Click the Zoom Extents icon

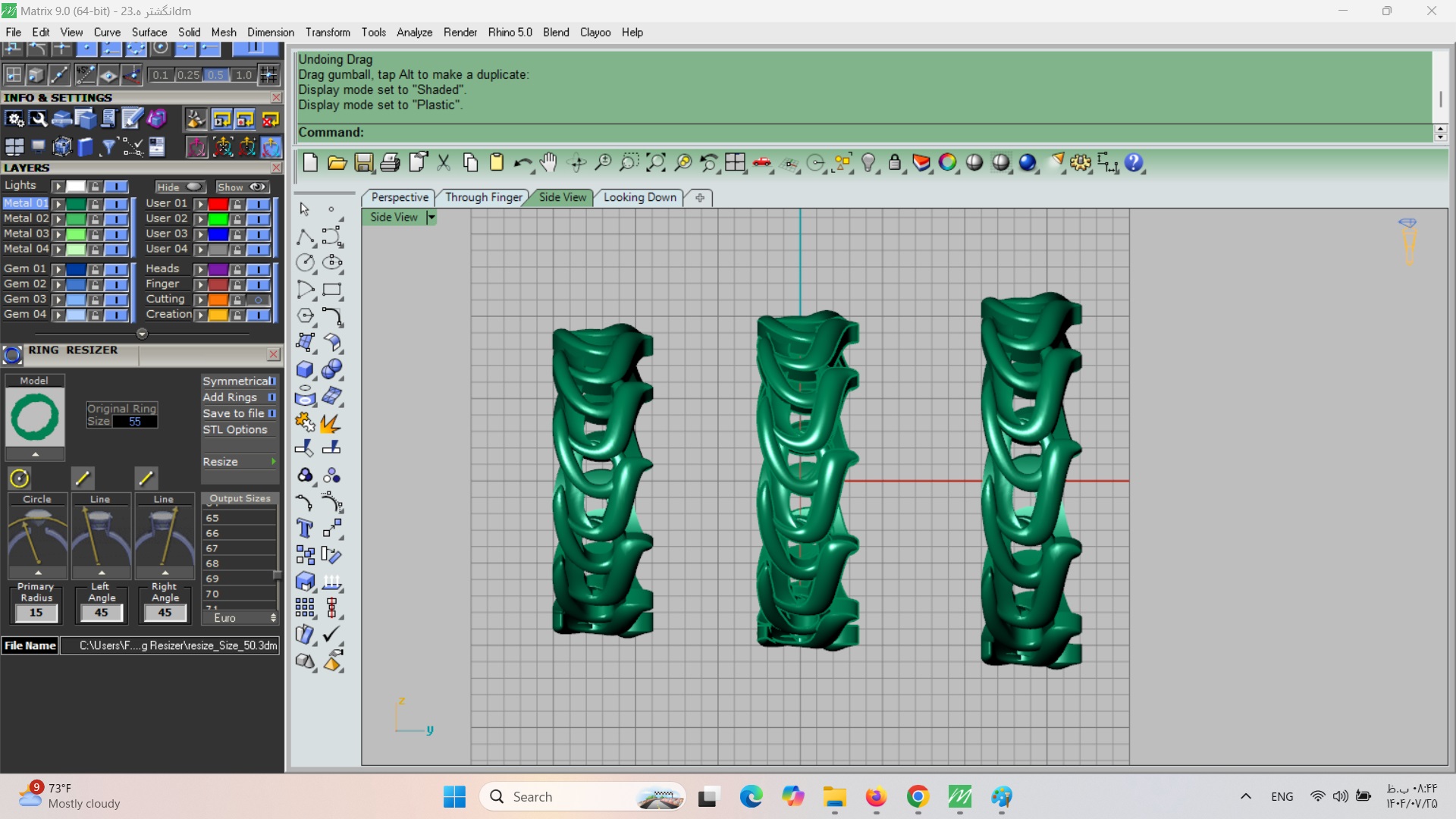tap(655, 162)
